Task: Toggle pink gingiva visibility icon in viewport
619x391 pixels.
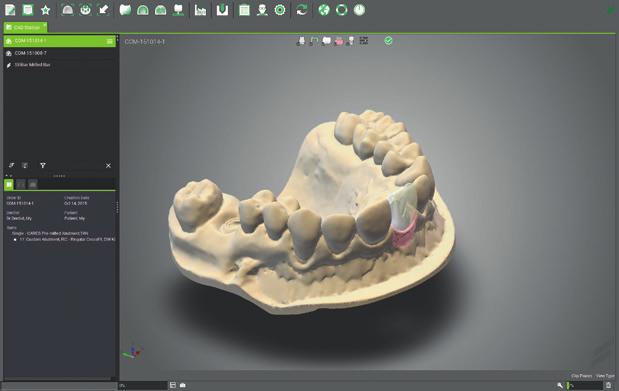Action: (339, 41)
